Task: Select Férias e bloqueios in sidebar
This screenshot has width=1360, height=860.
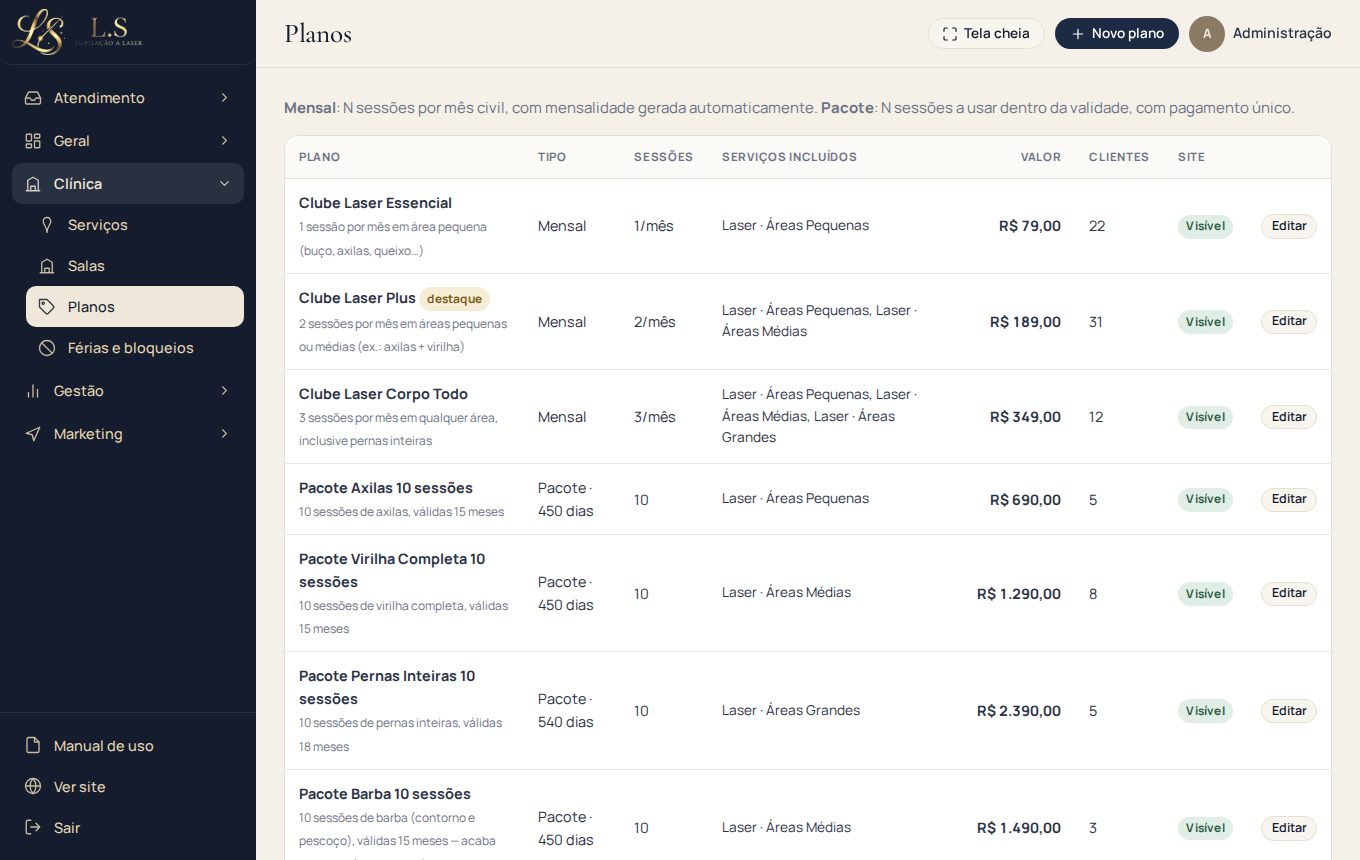Action: (135, 348)
